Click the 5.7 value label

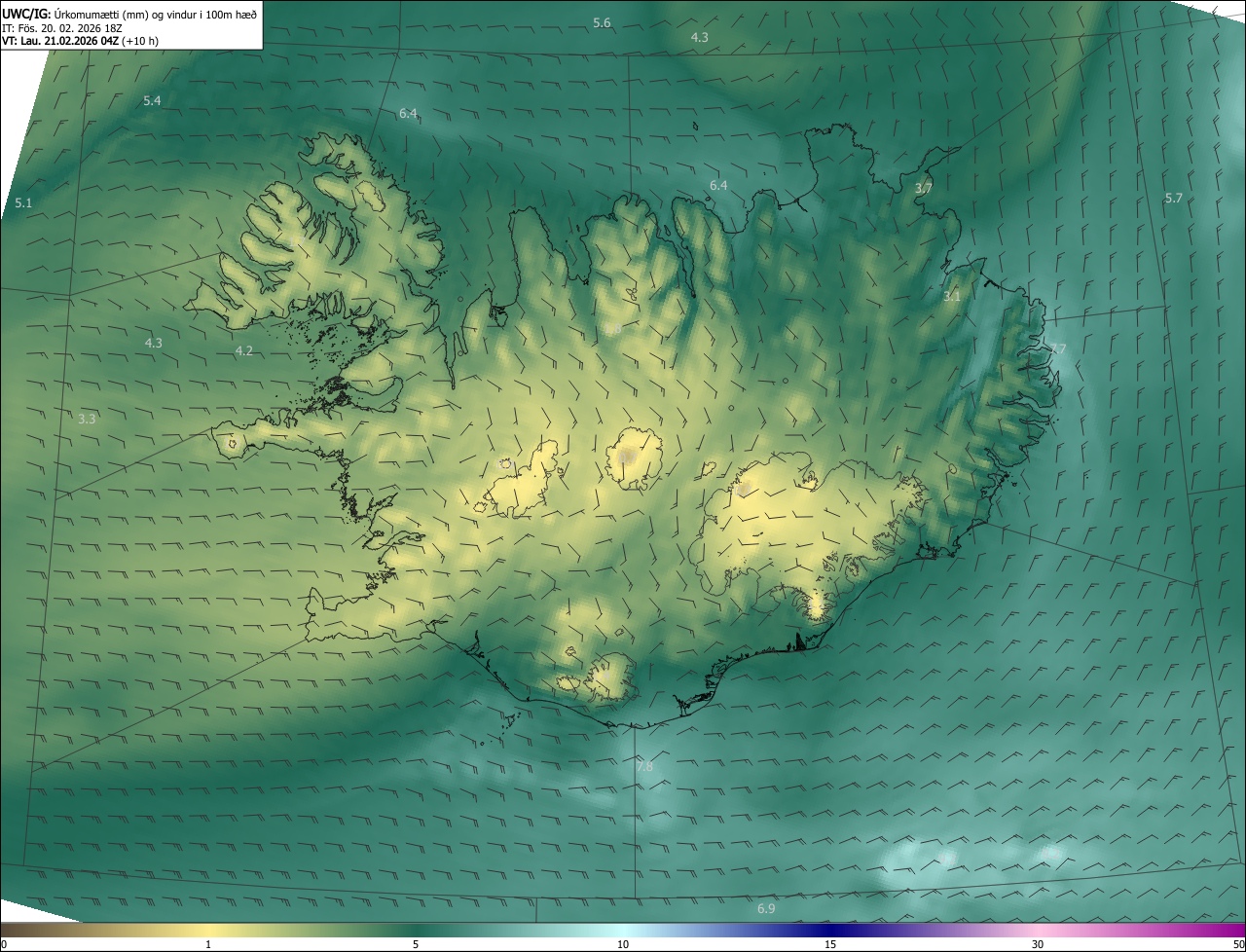tap(1174, 198)
